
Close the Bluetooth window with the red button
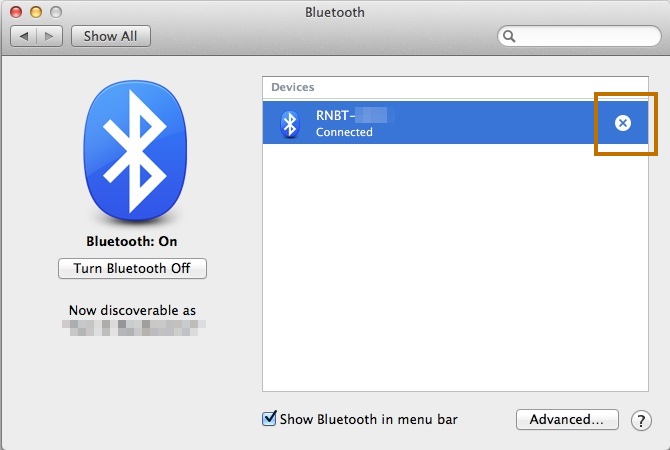point(16,12)
